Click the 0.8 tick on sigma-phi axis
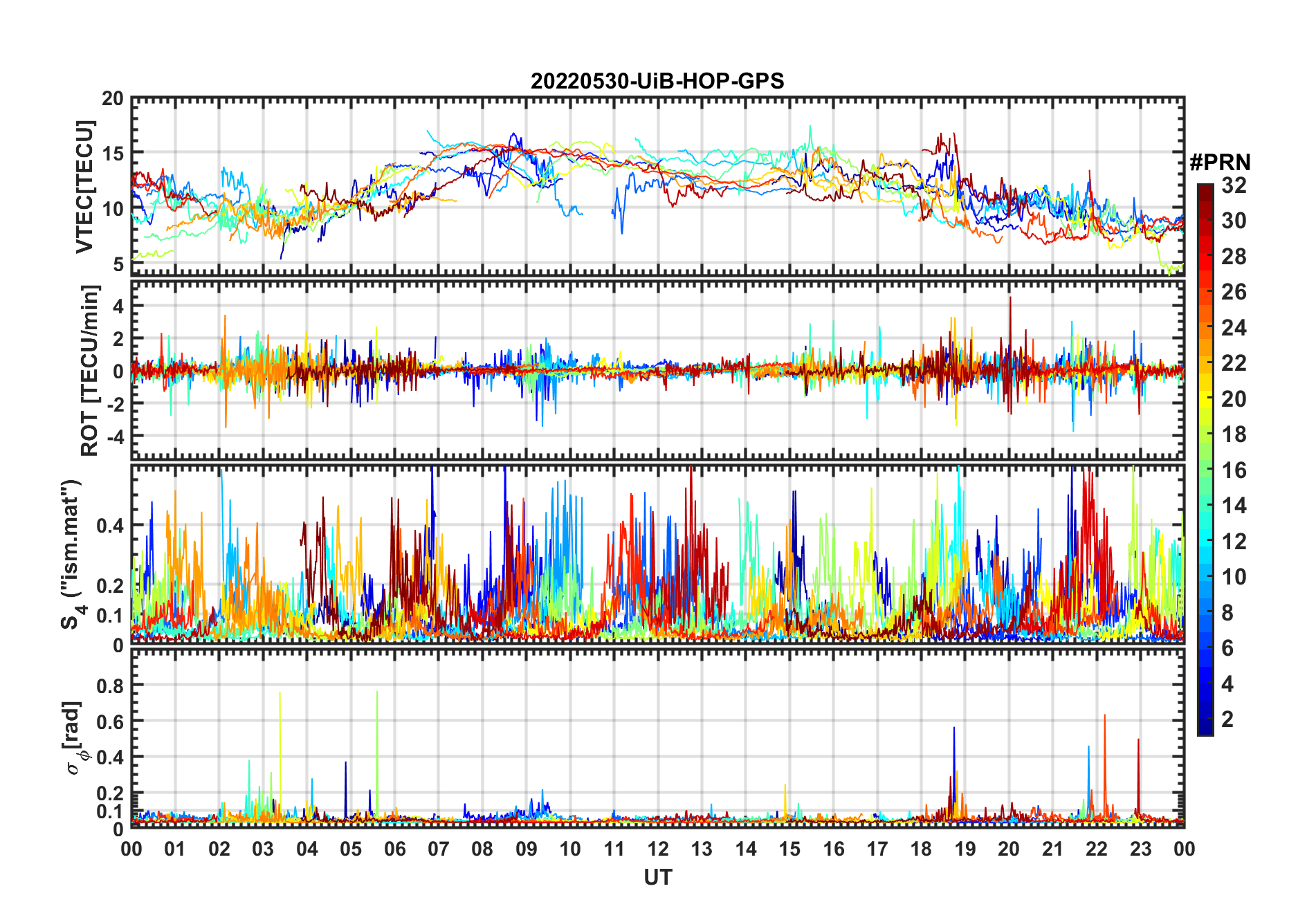Screen dimensions: 1316x920 click(110, 686)
